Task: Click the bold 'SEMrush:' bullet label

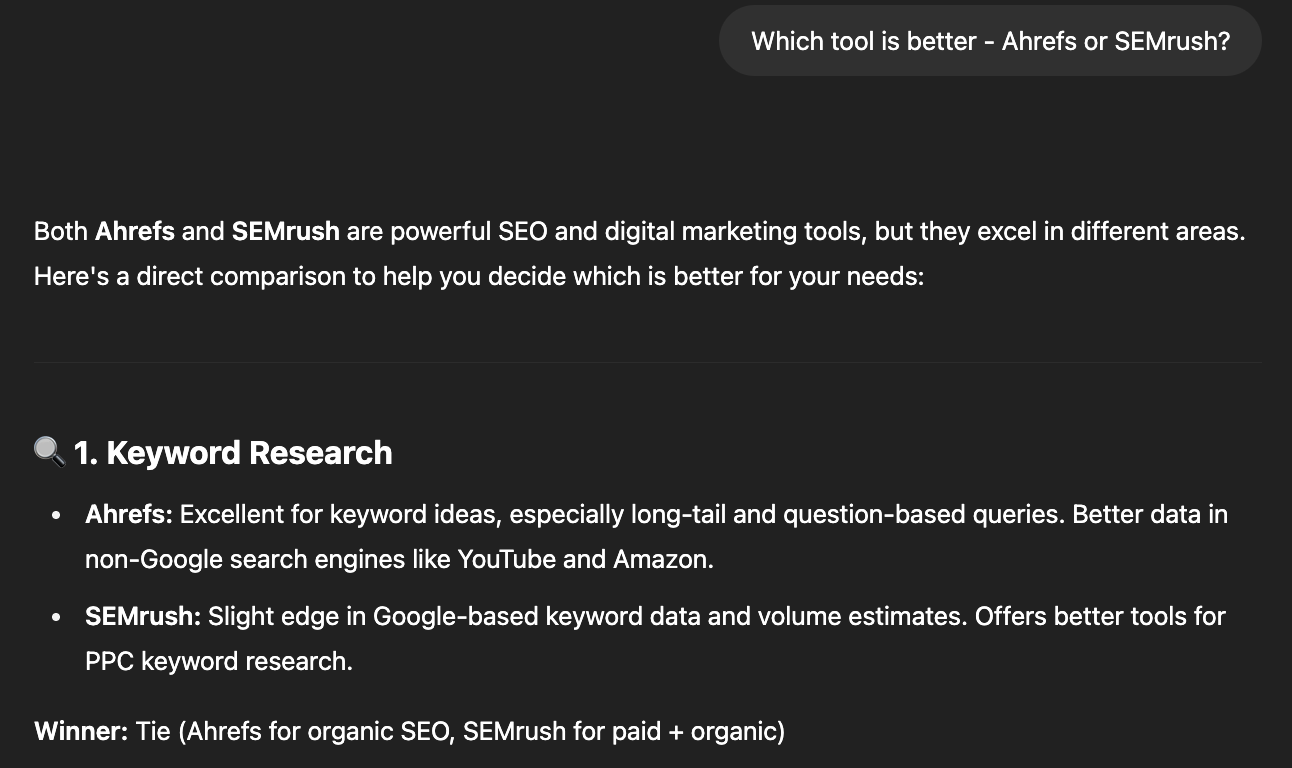Action: coord(143,616)
